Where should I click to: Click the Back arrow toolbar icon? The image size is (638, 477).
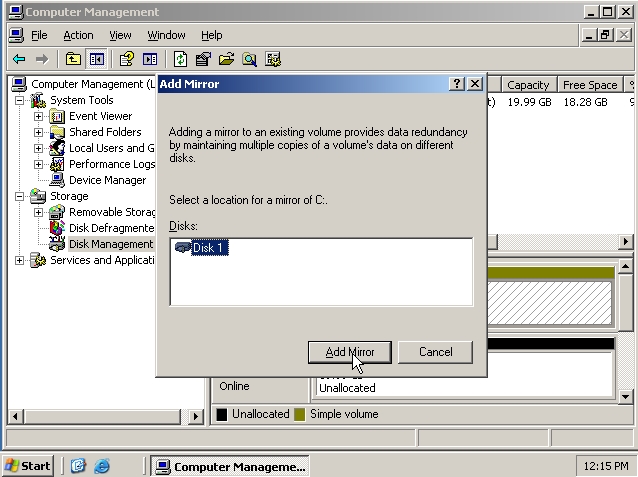coord(19,59)
